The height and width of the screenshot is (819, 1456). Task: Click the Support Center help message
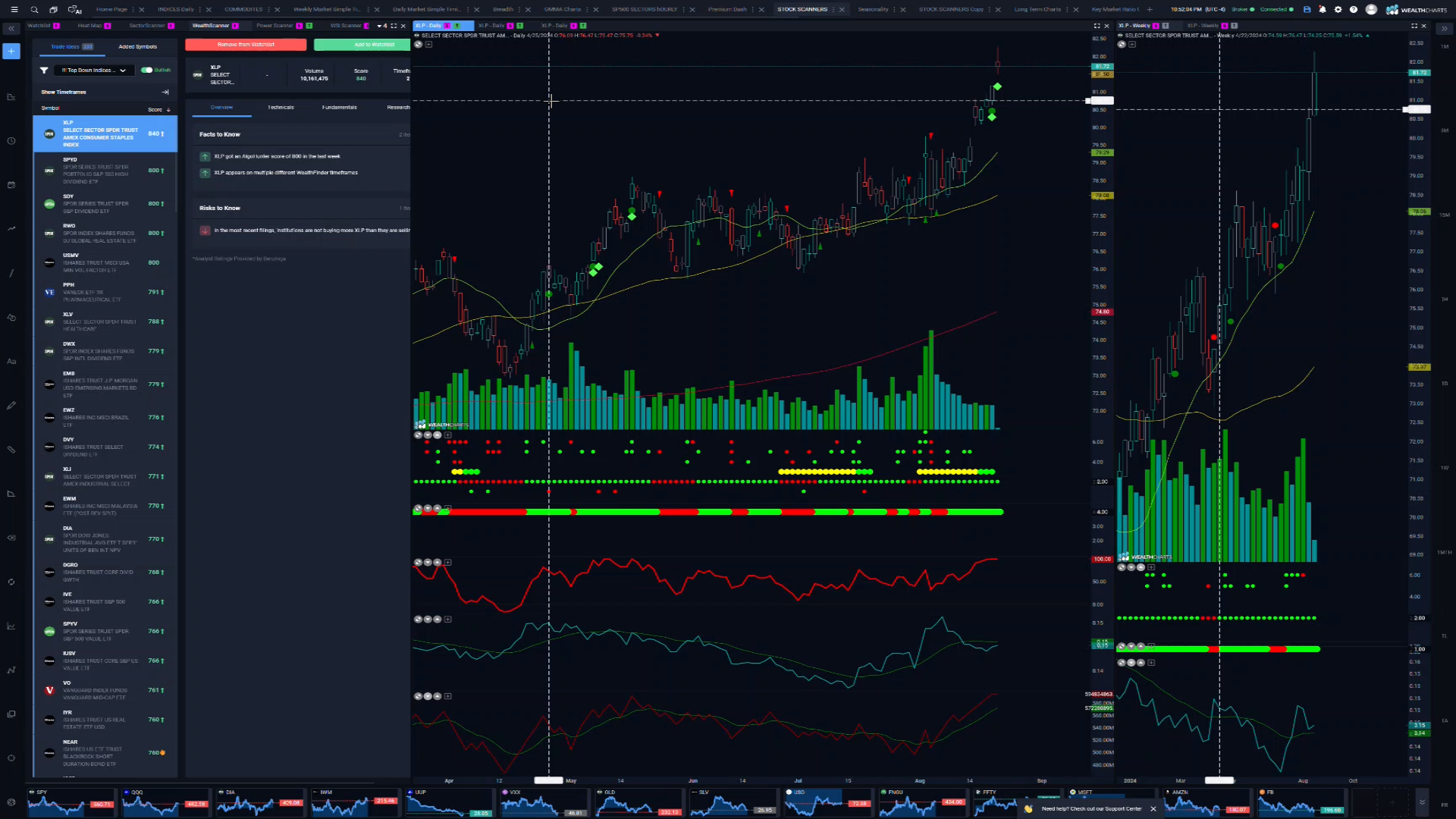tap(1091, 808)
